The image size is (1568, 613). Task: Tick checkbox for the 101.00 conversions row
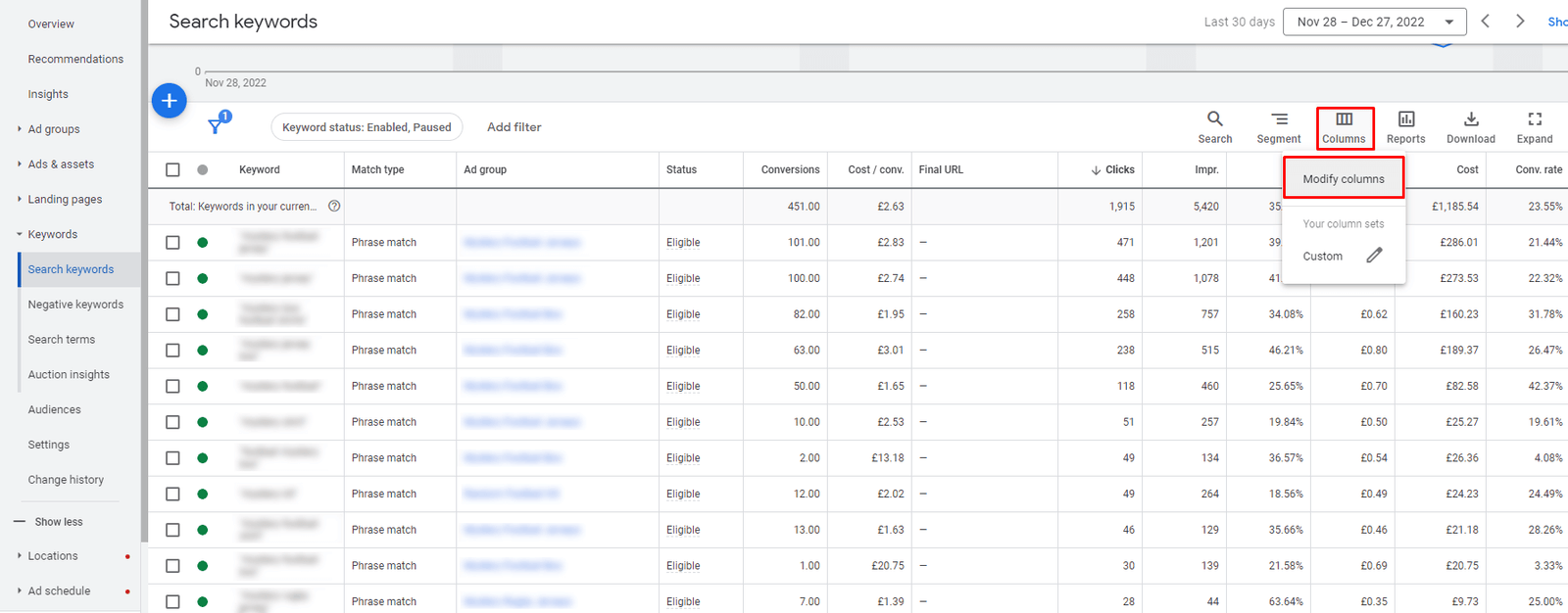pyautogui.click(x=172, y=242)
